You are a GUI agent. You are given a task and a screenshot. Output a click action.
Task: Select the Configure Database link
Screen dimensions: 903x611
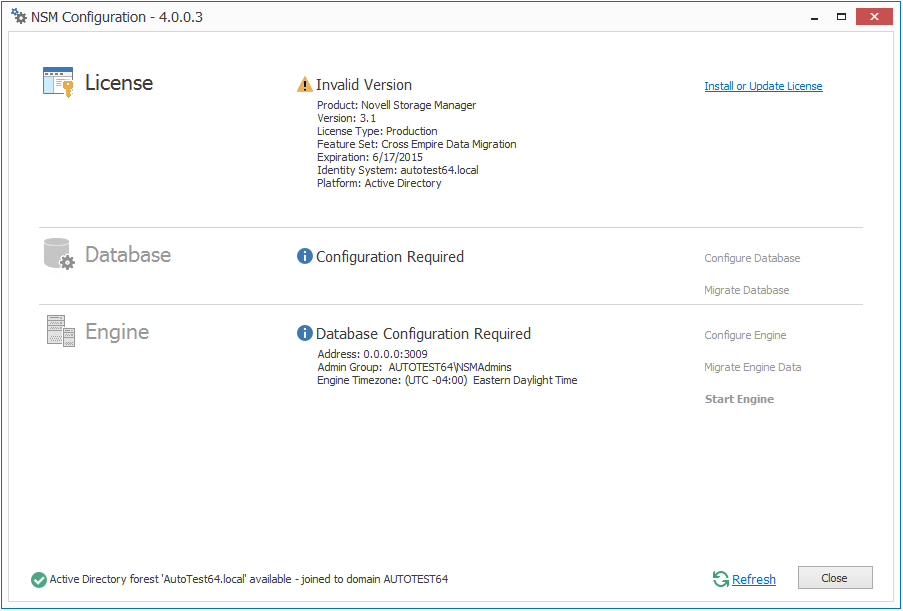pyautogui.click(x=752, y=258)
